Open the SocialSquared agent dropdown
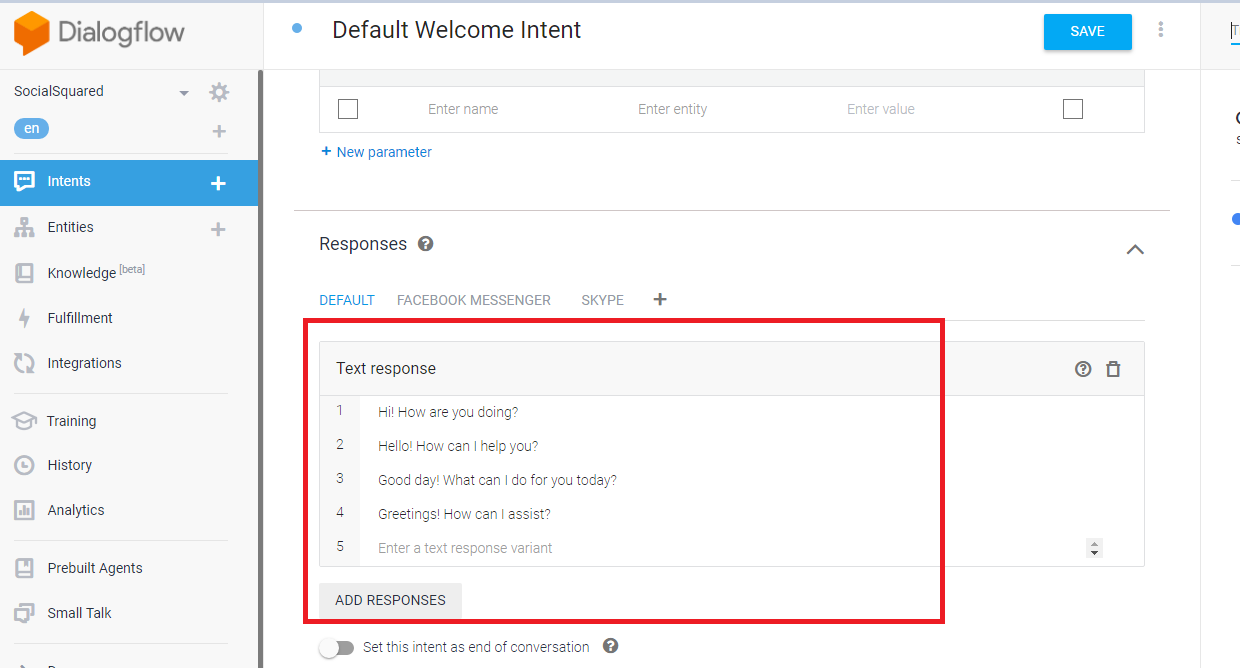Screen dimensions: 1240x668 click(184, 93)
